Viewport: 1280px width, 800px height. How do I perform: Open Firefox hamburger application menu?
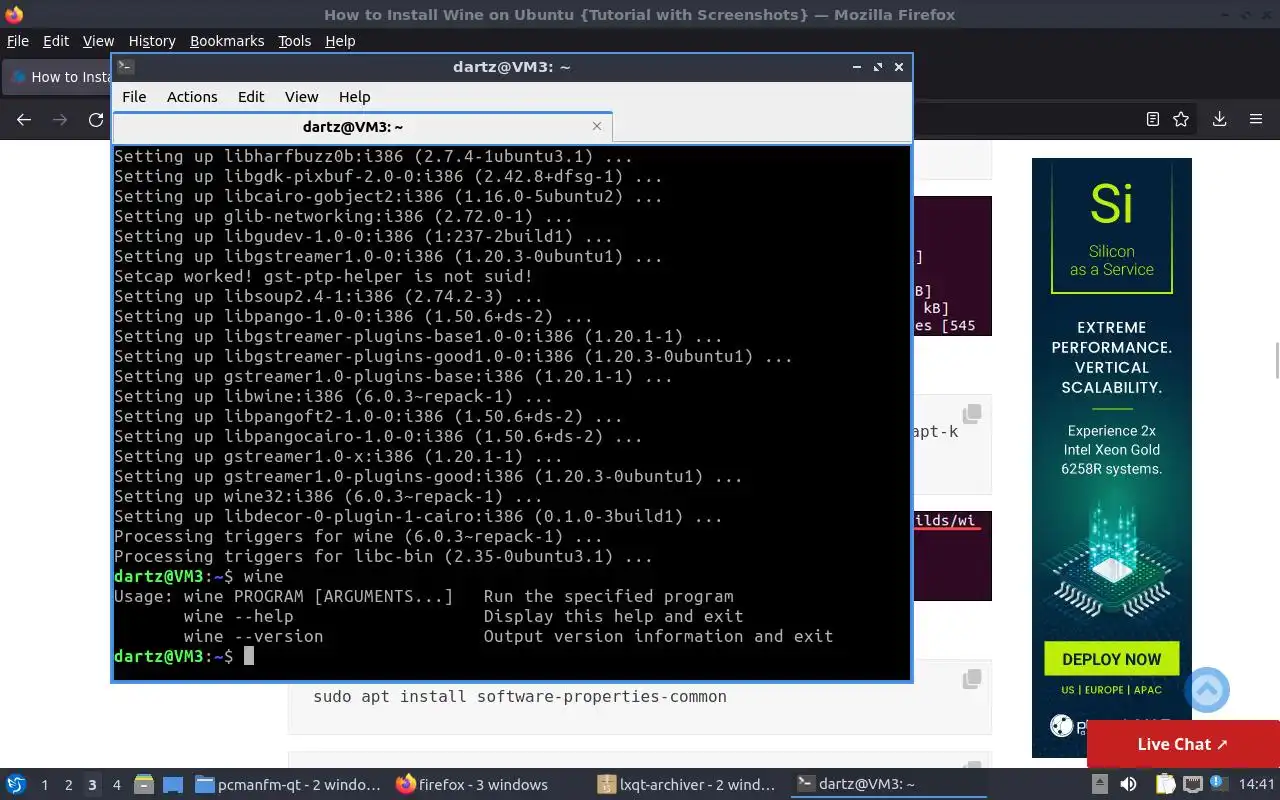tap(1256, 119)
